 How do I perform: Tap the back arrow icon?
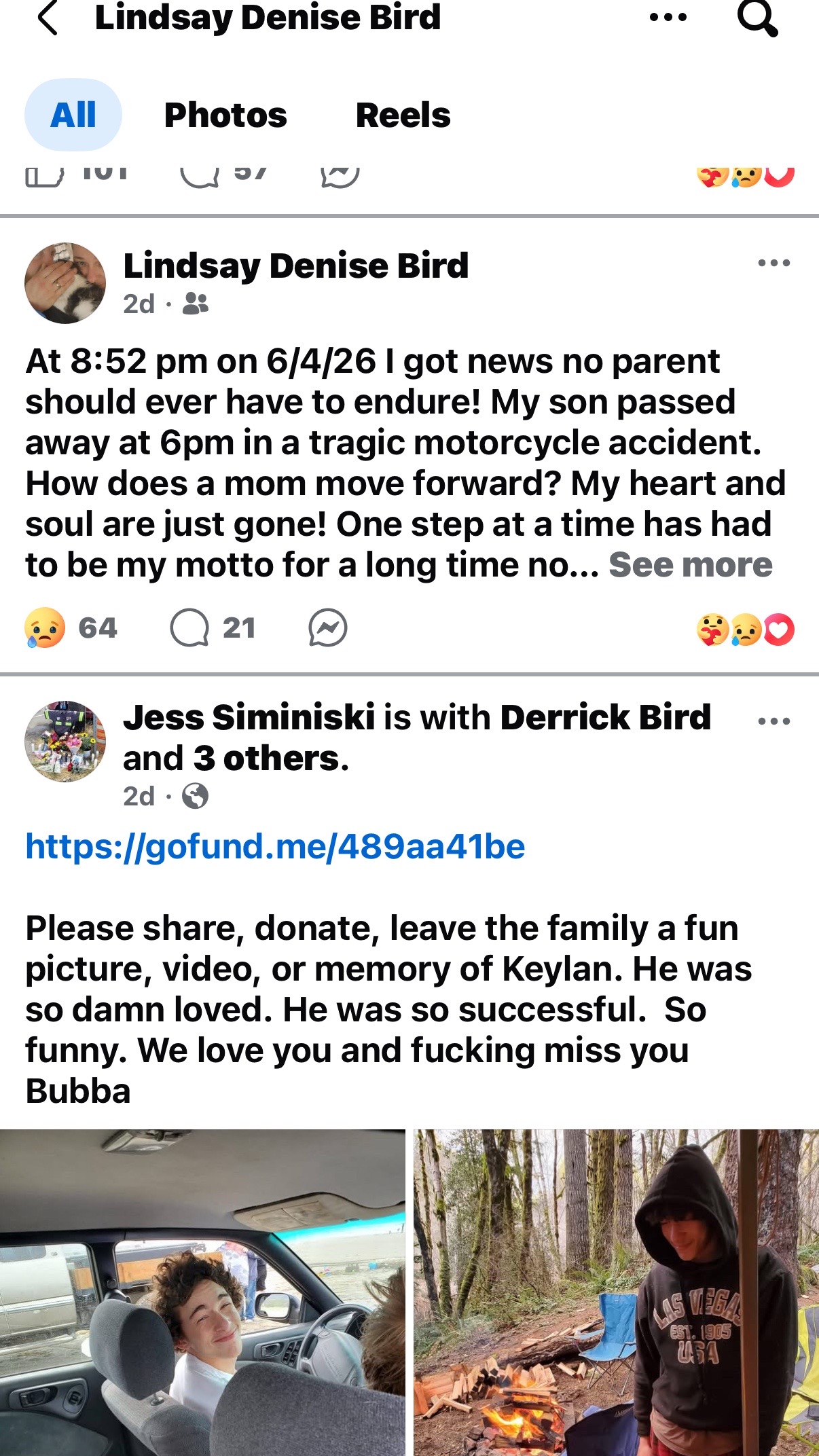pyautogui.click(x=48, y=18)
